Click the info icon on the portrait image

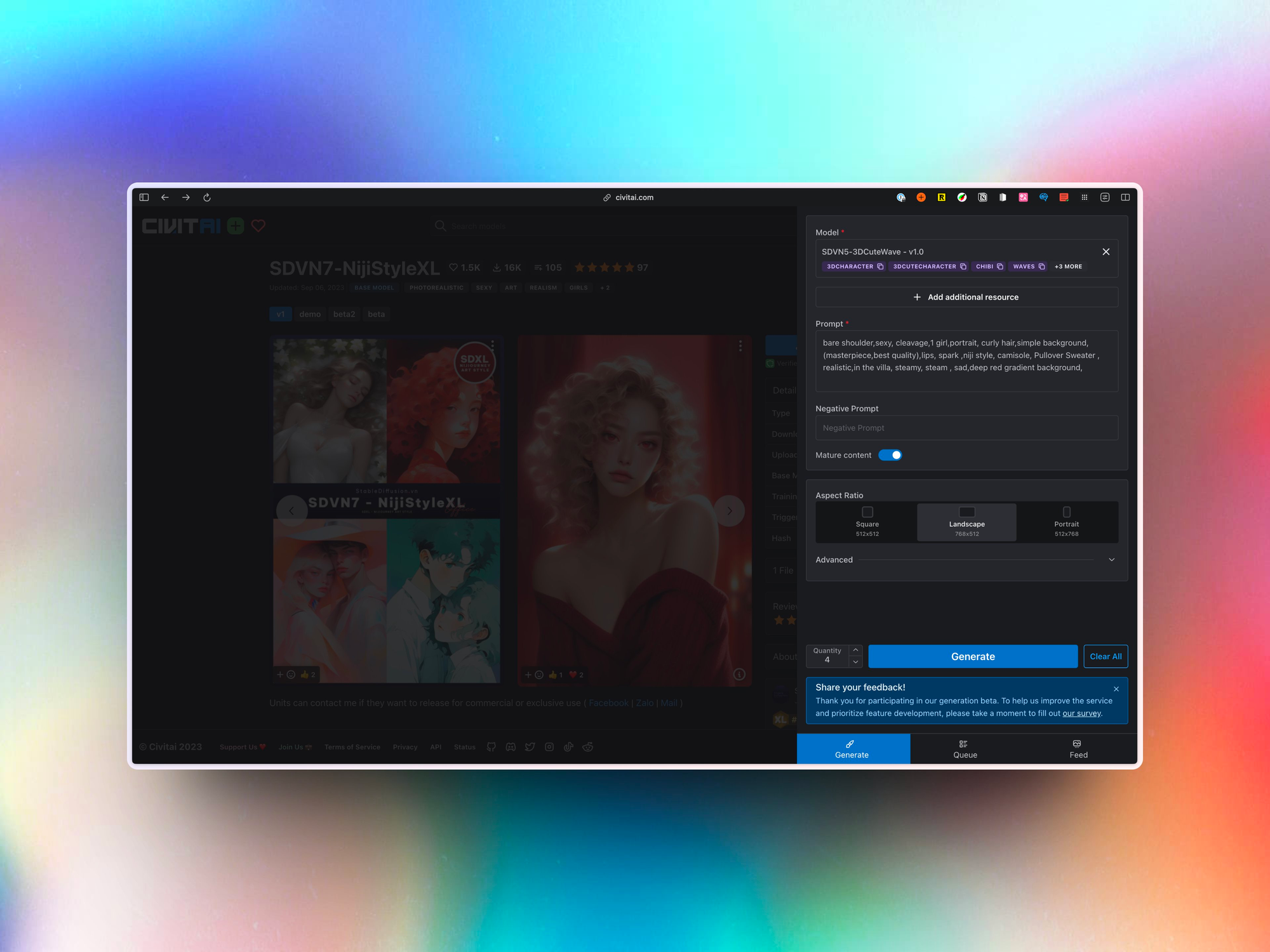739,675
